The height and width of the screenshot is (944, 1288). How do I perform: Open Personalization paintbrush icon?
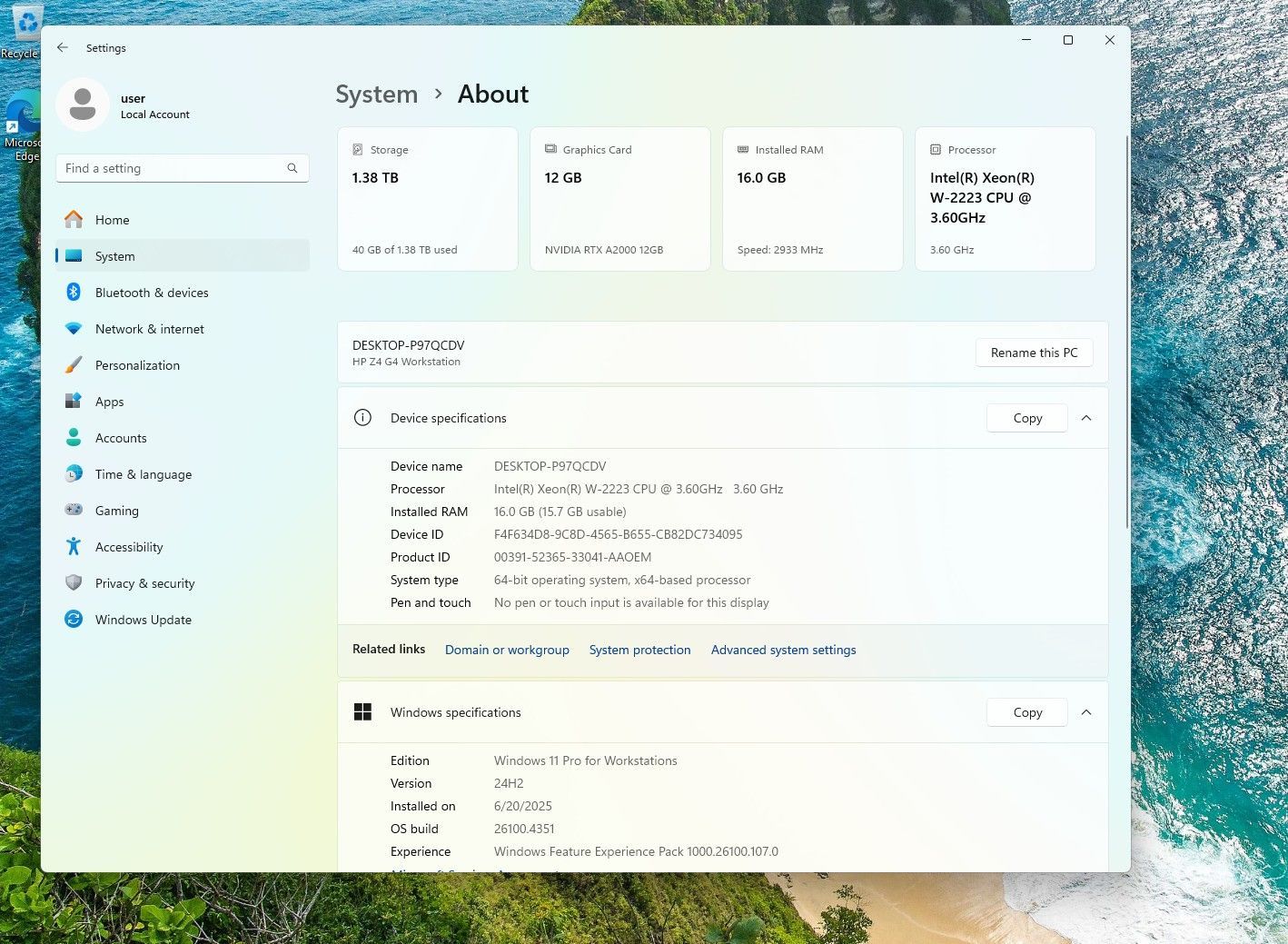pyautogui.click(x=74, y=365)
